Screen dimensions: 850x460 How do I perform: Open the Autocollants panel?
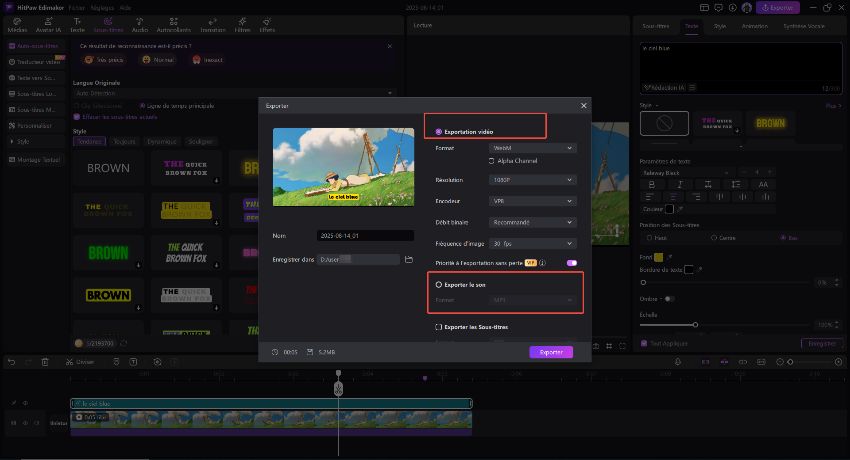coord(174,25)
